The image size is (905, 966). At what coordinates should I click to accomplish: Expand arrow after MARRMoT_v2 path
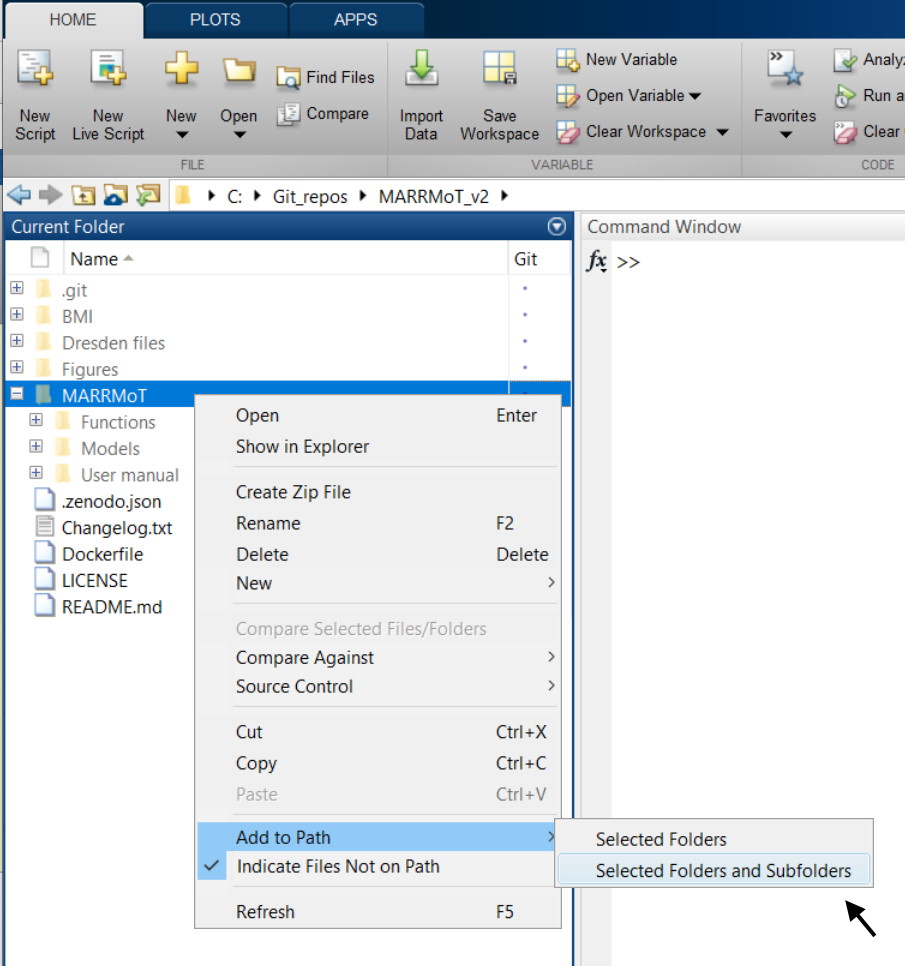(505, 196)
